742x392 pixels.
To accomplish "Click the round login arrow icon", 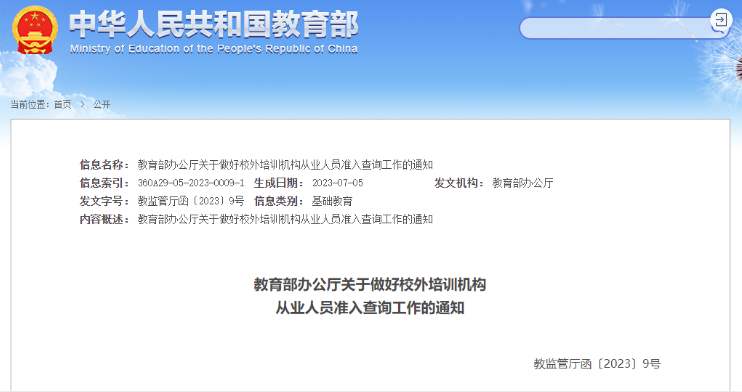I will [721, 19].
